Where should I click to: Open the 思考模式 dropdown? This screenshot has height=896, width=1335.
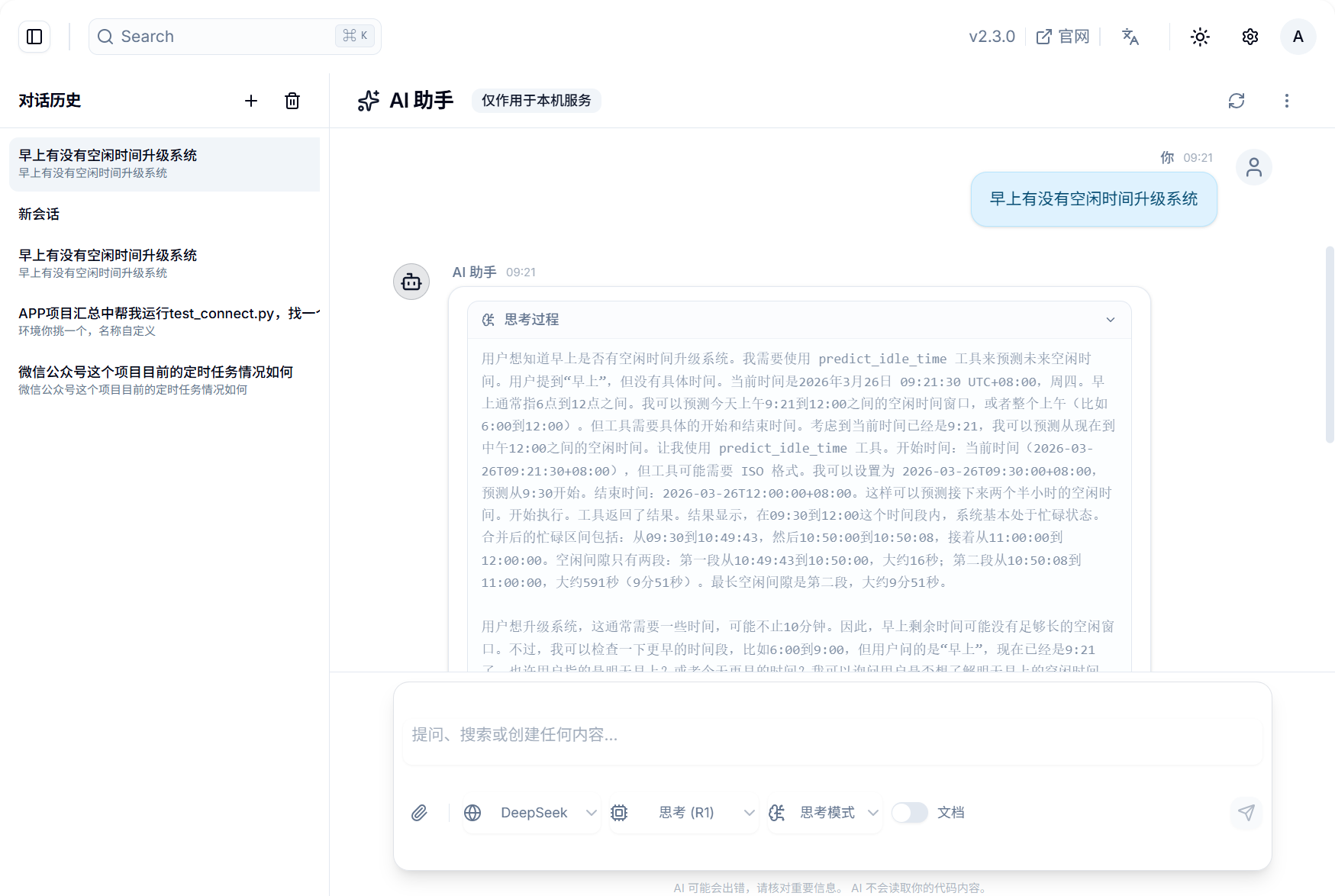tap(824, 813)
